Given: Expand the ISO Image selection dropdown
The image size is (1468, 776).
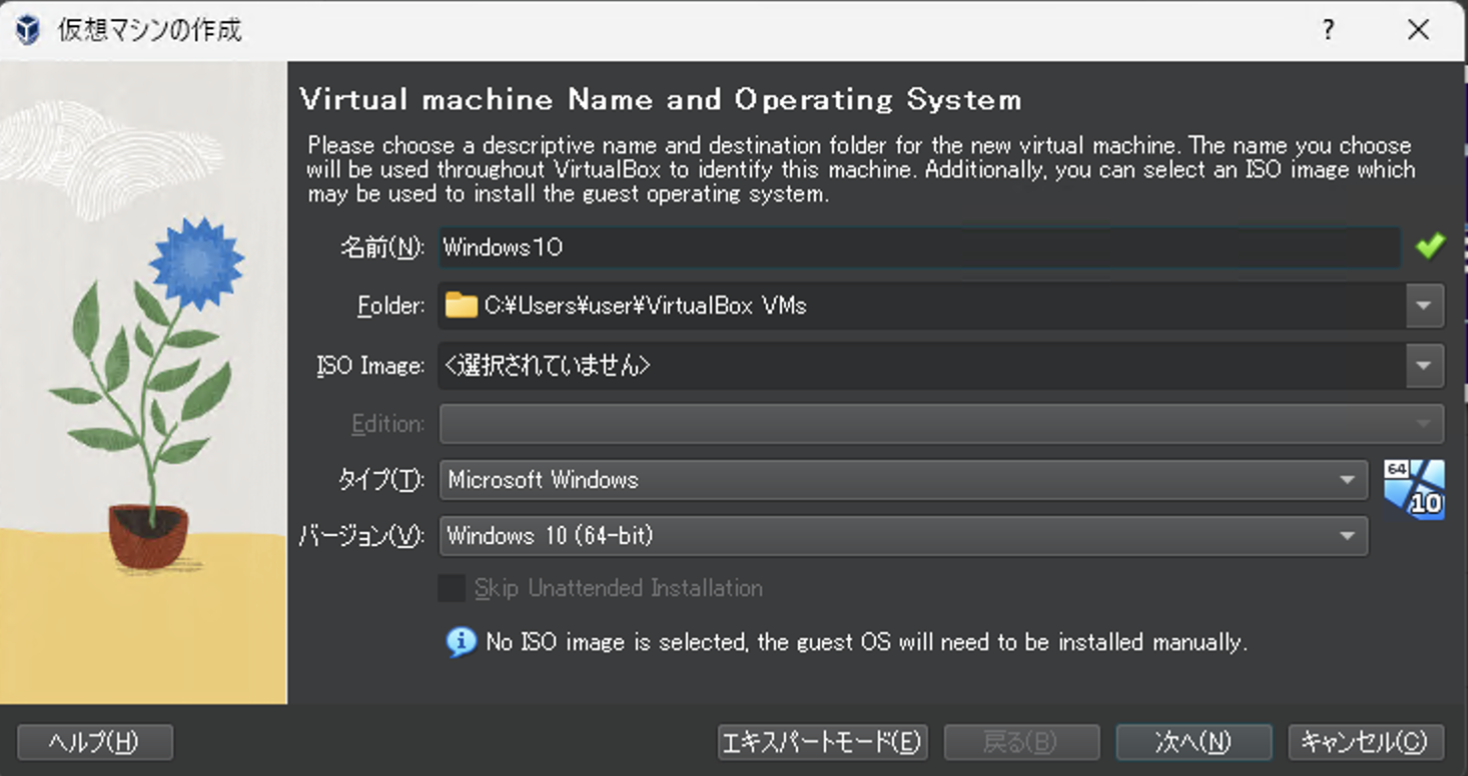Looking at the screenshot, I should point(1423,365).
